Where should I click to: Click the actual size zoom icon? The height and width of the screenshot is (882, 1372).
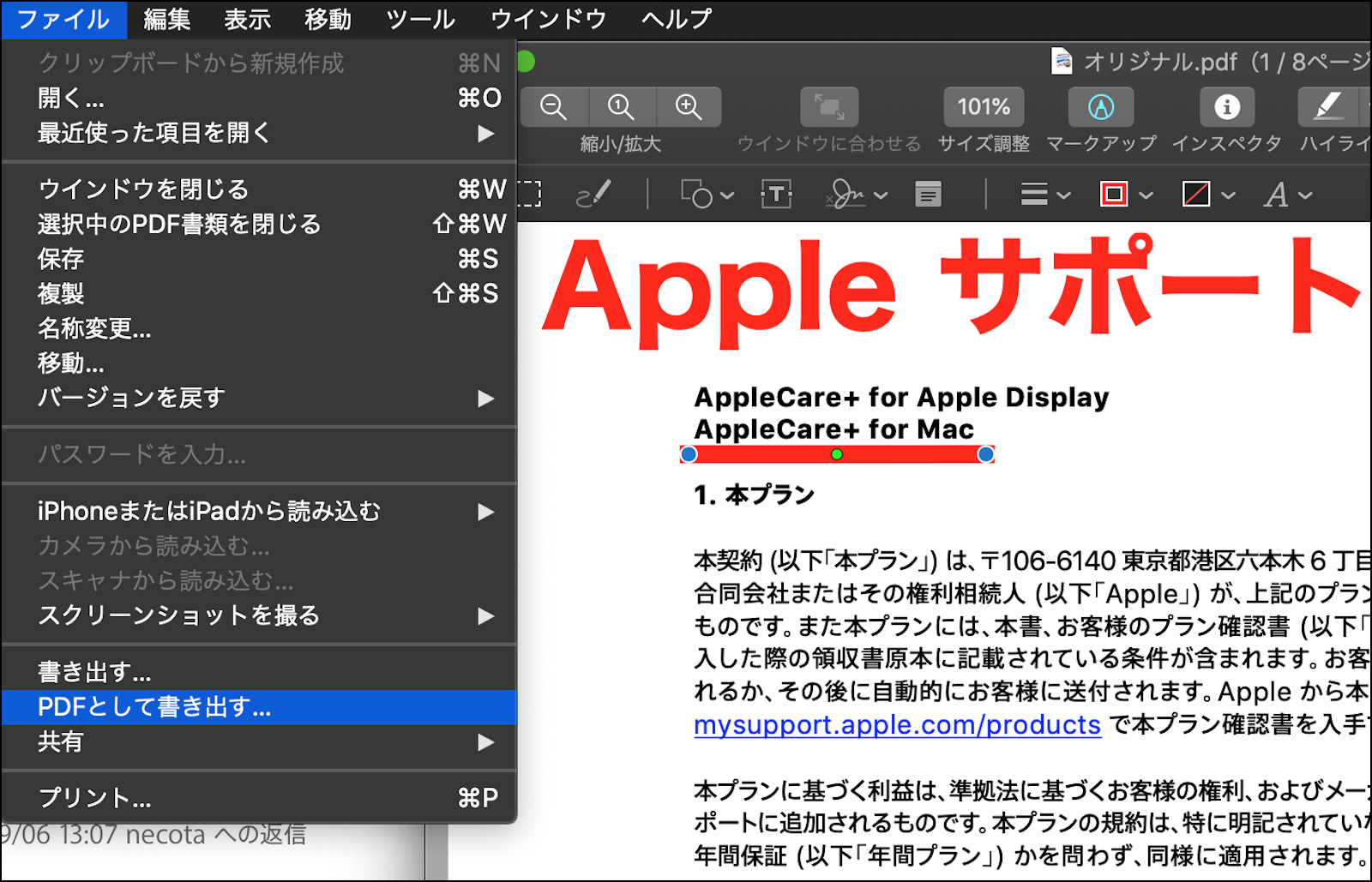pyautogui.click(x=621, y=107)
